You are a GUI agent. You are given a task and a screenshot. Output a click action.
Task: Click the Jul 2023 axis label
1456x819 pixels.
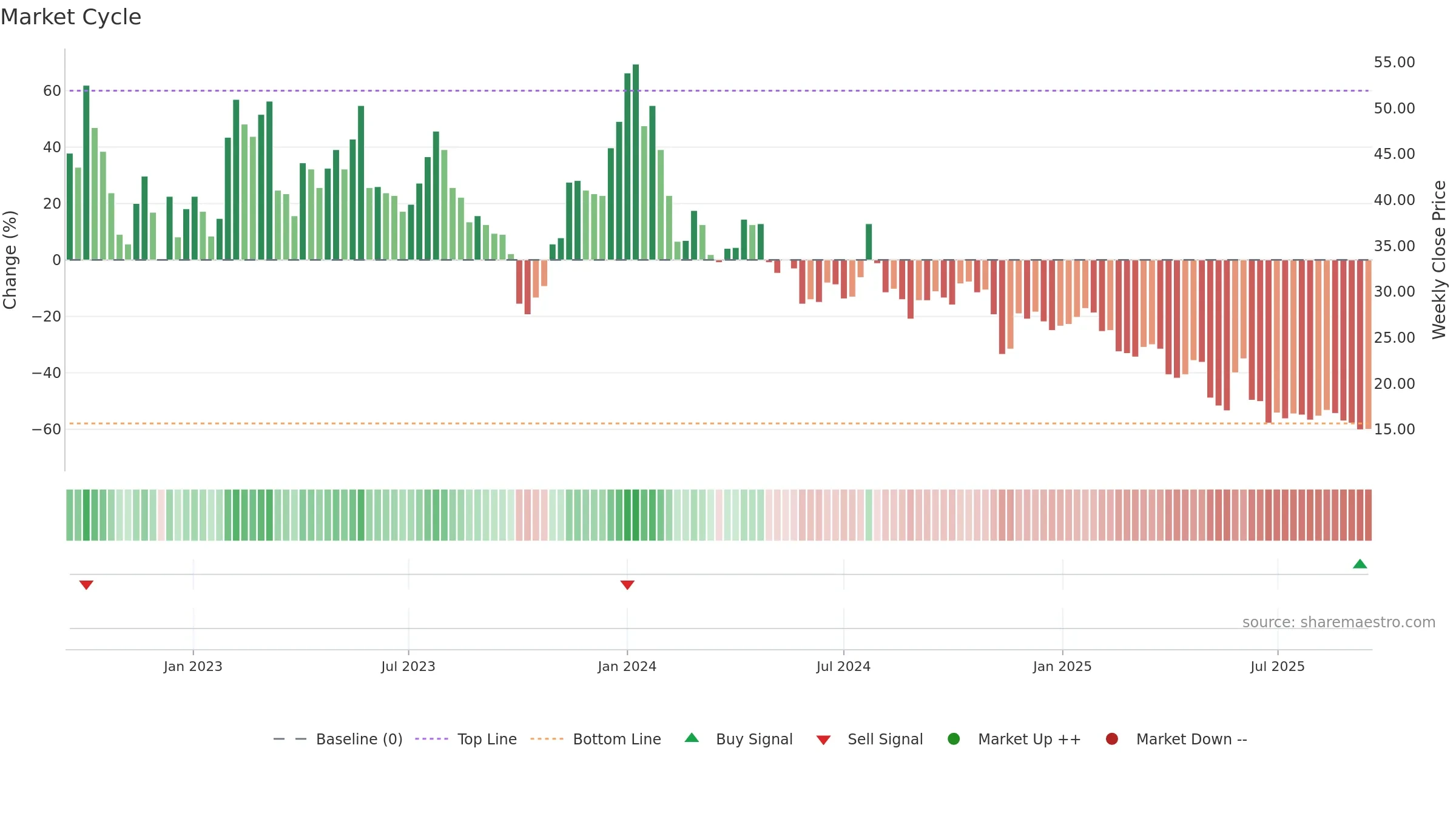coord(408,666)
